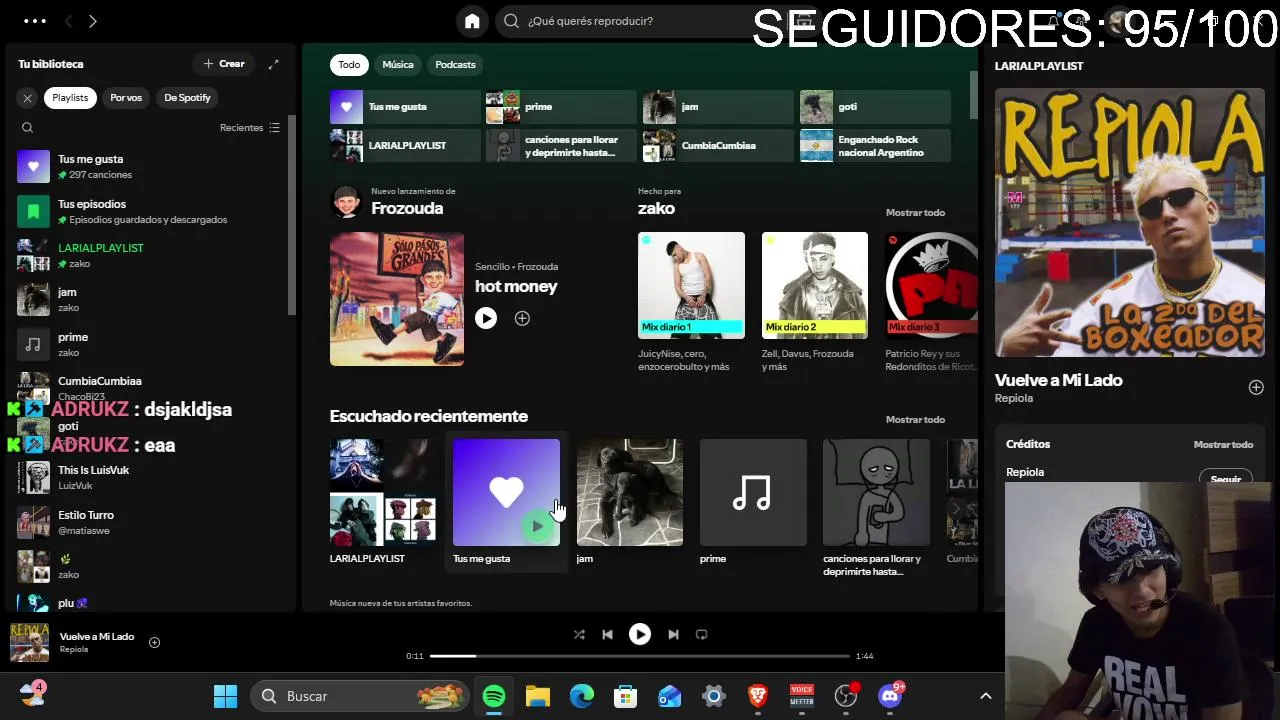Click Mostrar todo in Créditos section
This screenshot has height=720, width=1280.
point(1223,445)
